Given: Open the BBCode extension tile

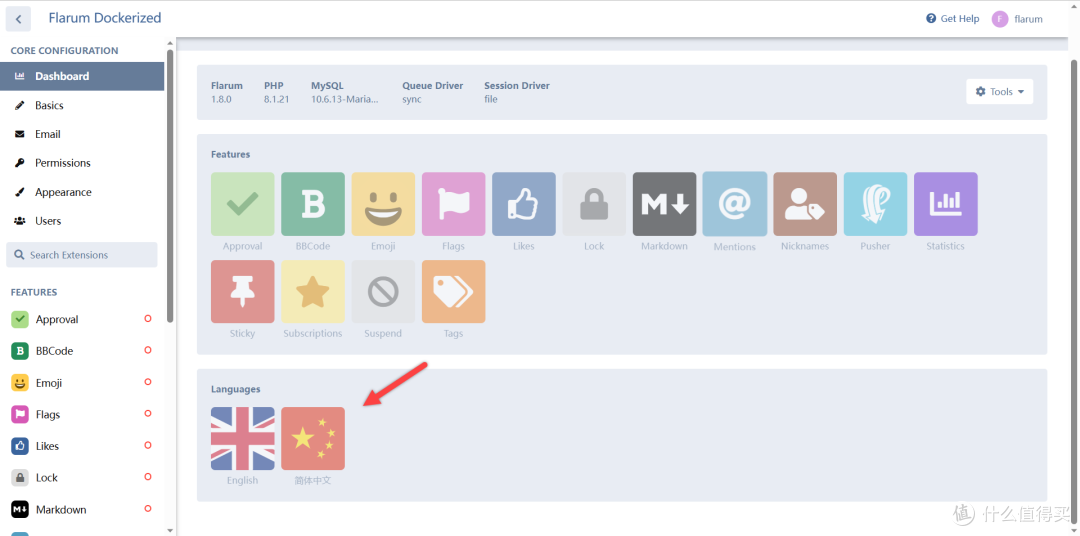Looking at the screenshot, I should (313, 204).
